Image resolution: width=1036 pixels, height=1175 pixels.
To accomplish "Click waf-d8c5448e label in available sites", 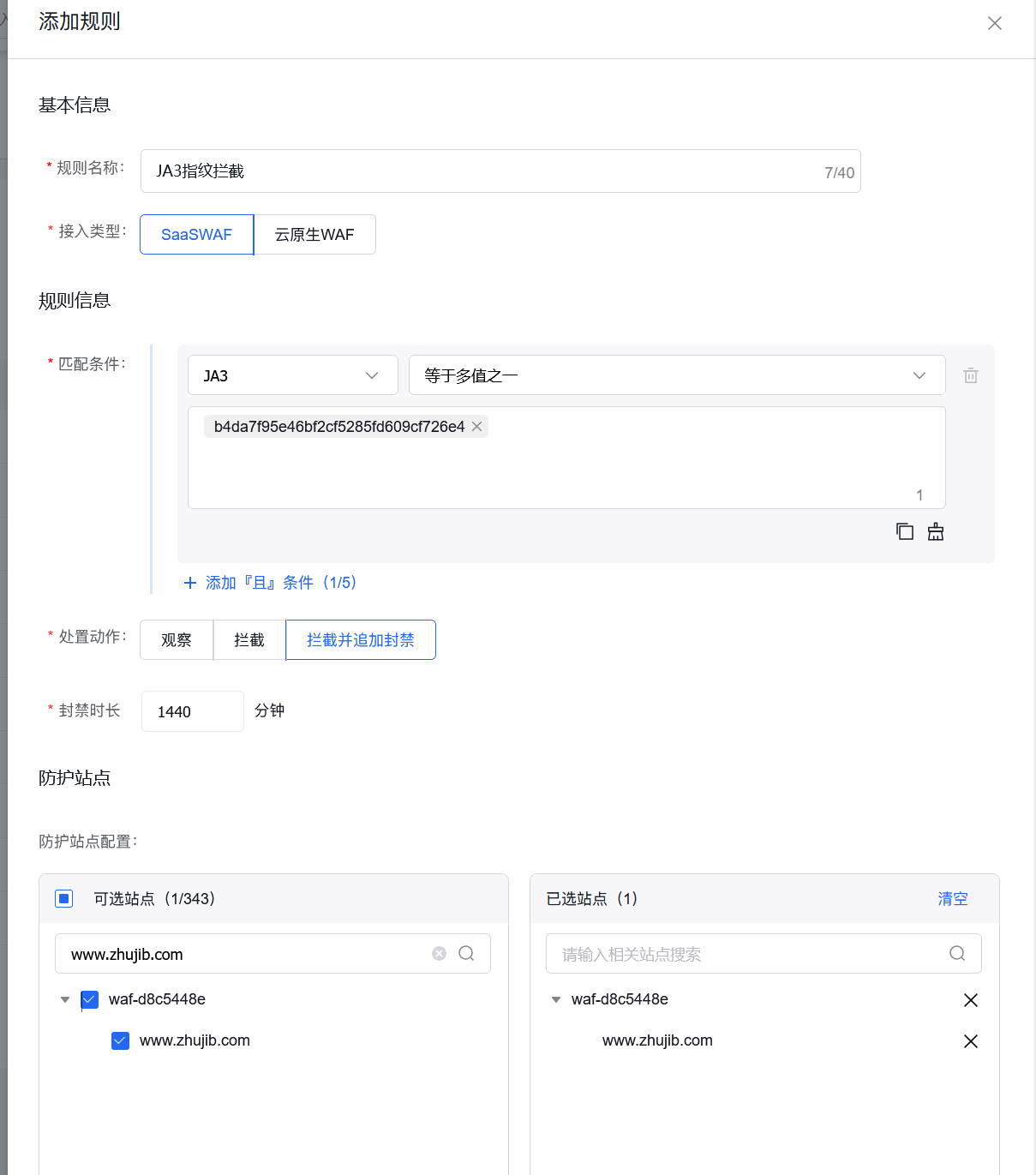I will click(x=157, y=999).
